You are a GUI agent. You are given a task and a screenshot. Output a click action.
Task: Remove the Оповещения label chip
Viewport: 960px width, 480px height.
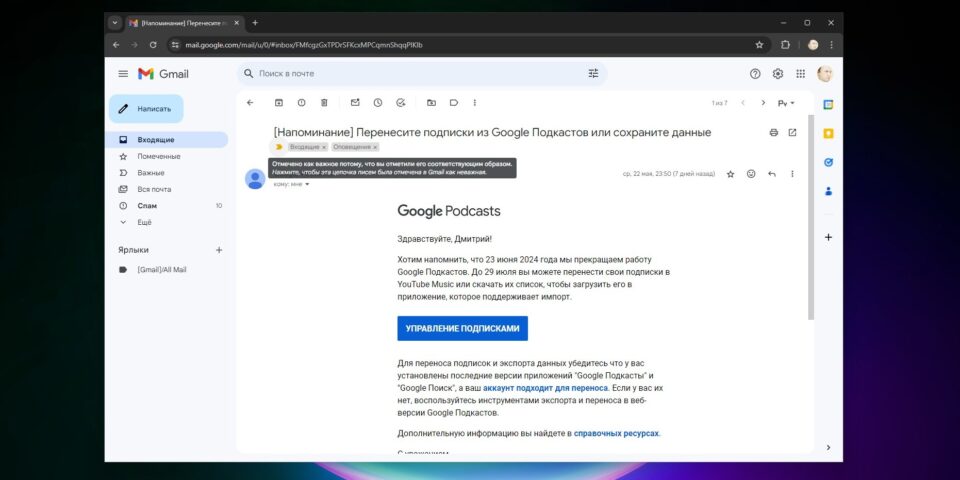[375, 148]
